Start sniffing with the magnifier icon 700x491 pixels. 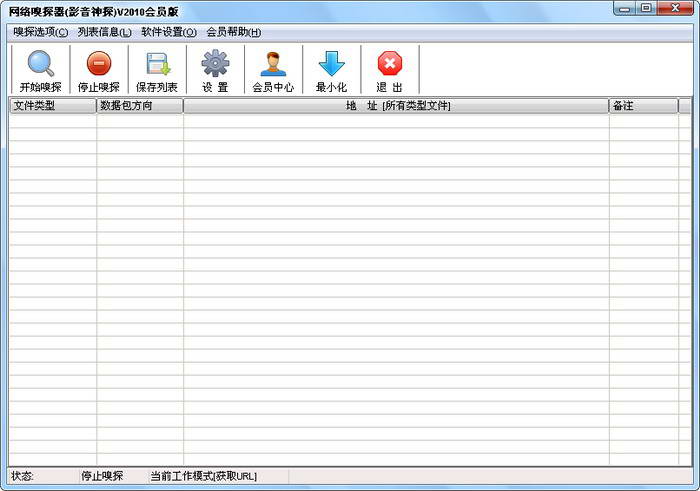(x=41, y=70)
